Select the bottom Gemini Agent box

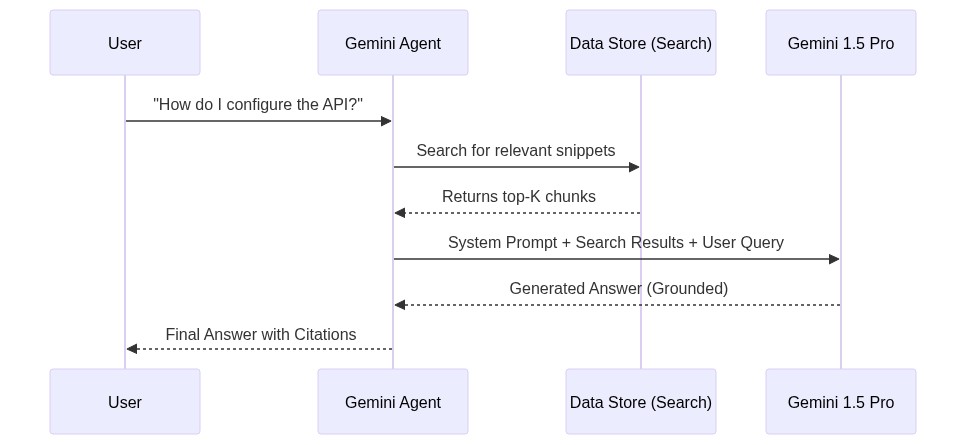coord(393,402)
